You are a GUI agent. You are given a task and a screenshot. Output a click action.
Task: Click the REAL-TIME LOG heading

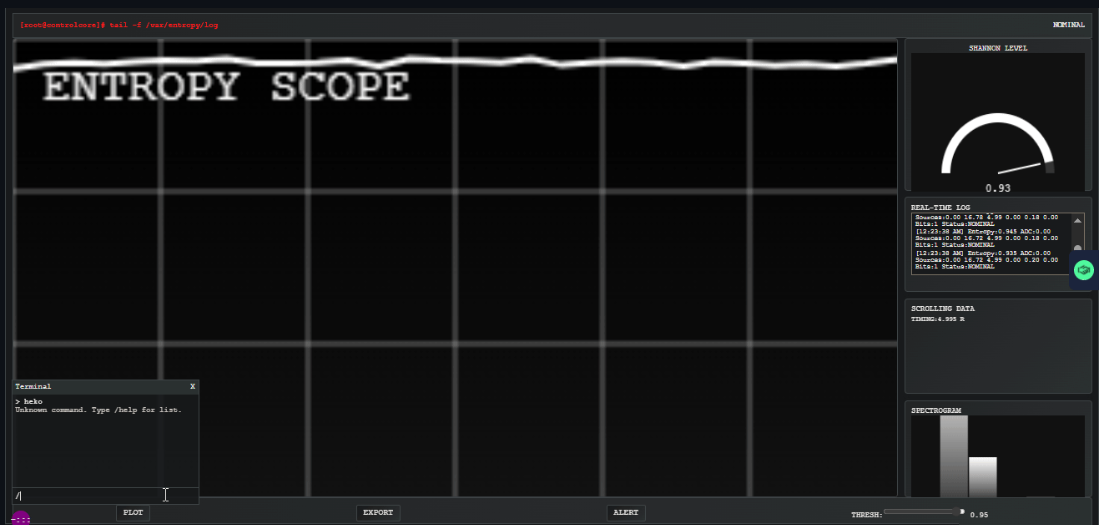point(940,207)
